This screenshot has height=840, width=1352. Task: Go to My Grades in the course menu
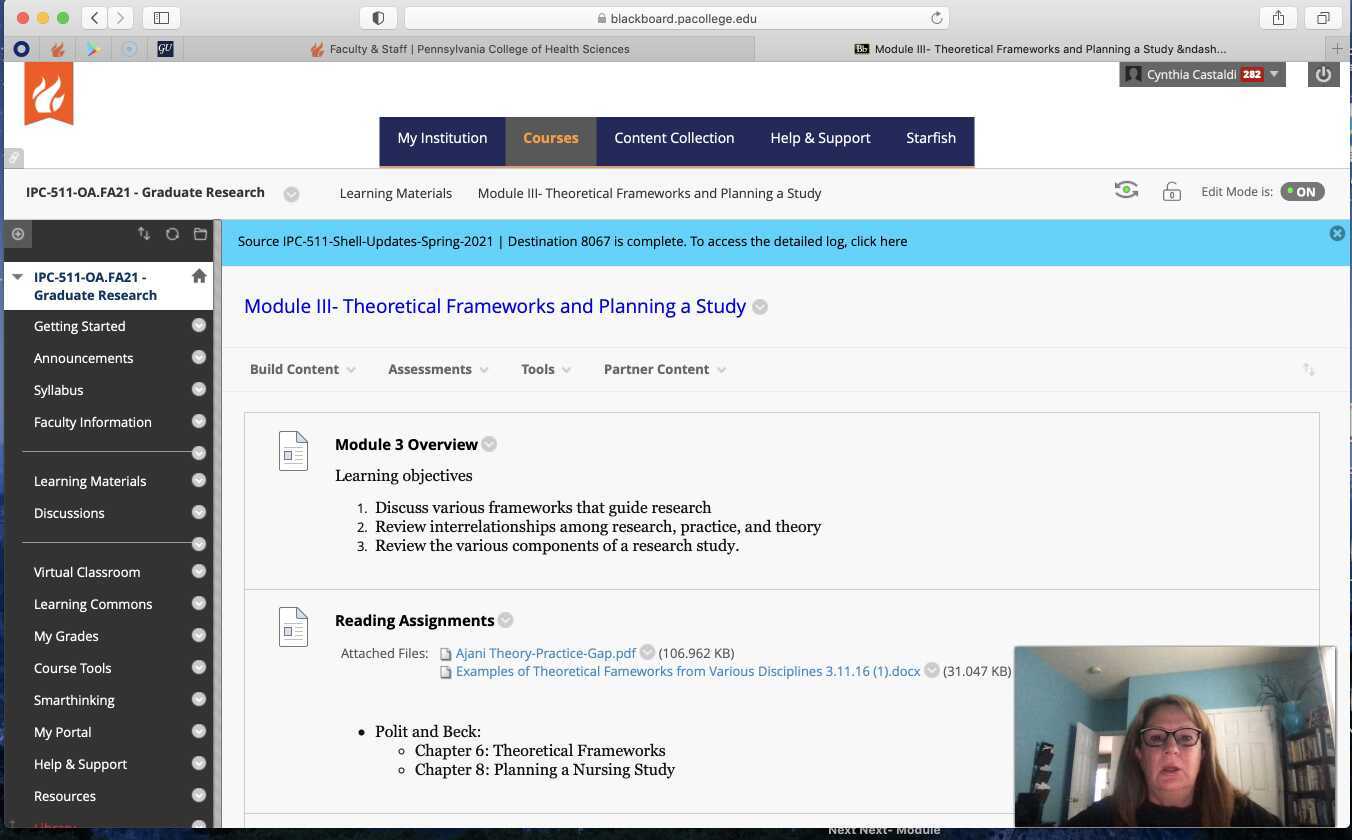pyautogui.click(x=66, y=636)
